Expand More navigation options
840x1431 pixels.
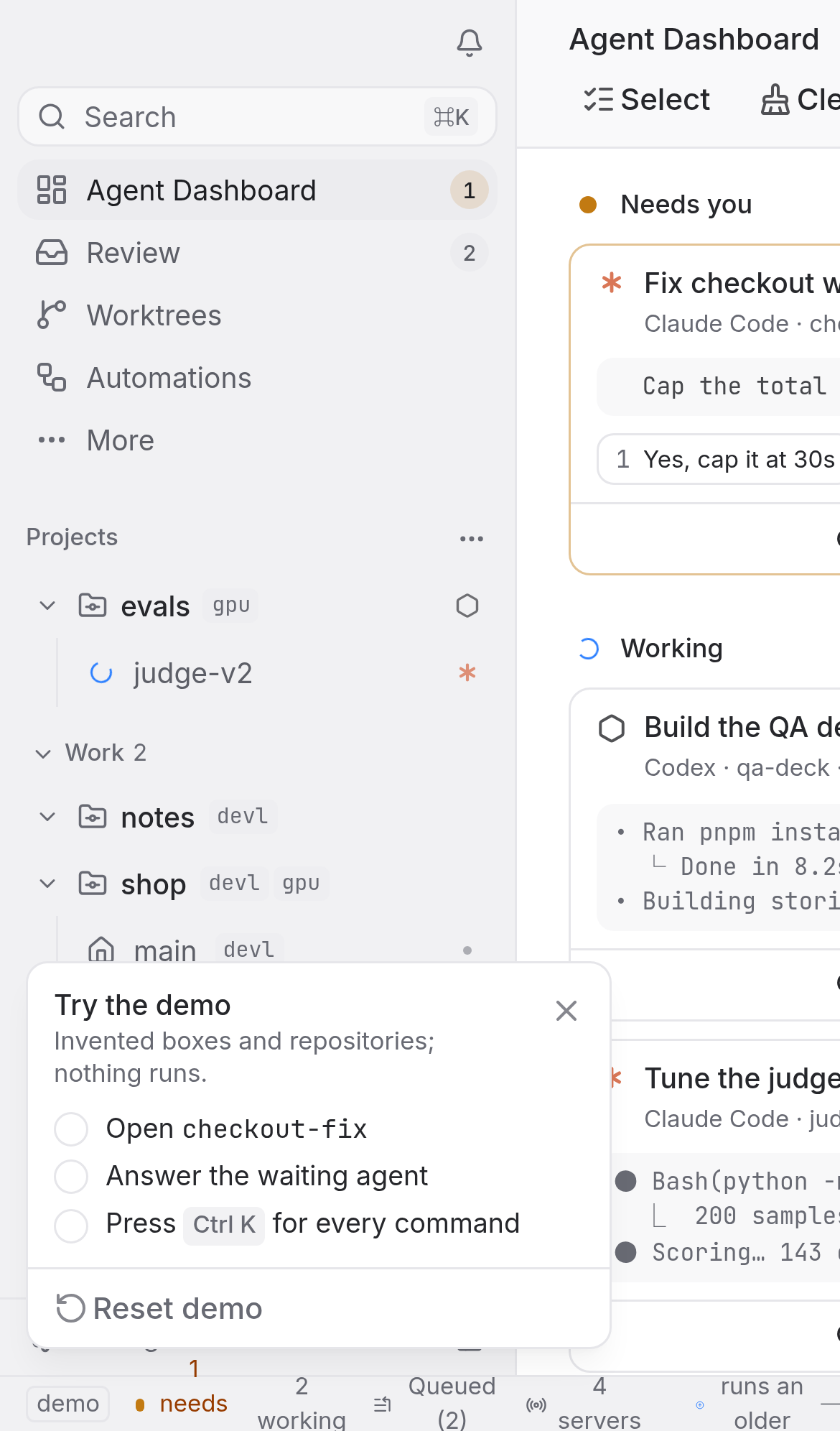click(x=257, y=440)
